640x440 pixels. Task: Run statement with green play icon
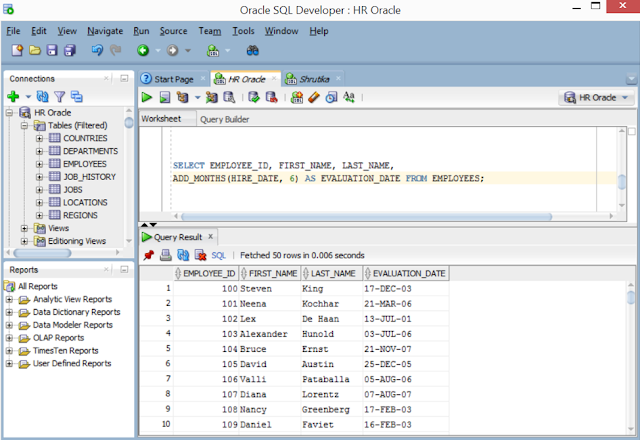[147, 97]
